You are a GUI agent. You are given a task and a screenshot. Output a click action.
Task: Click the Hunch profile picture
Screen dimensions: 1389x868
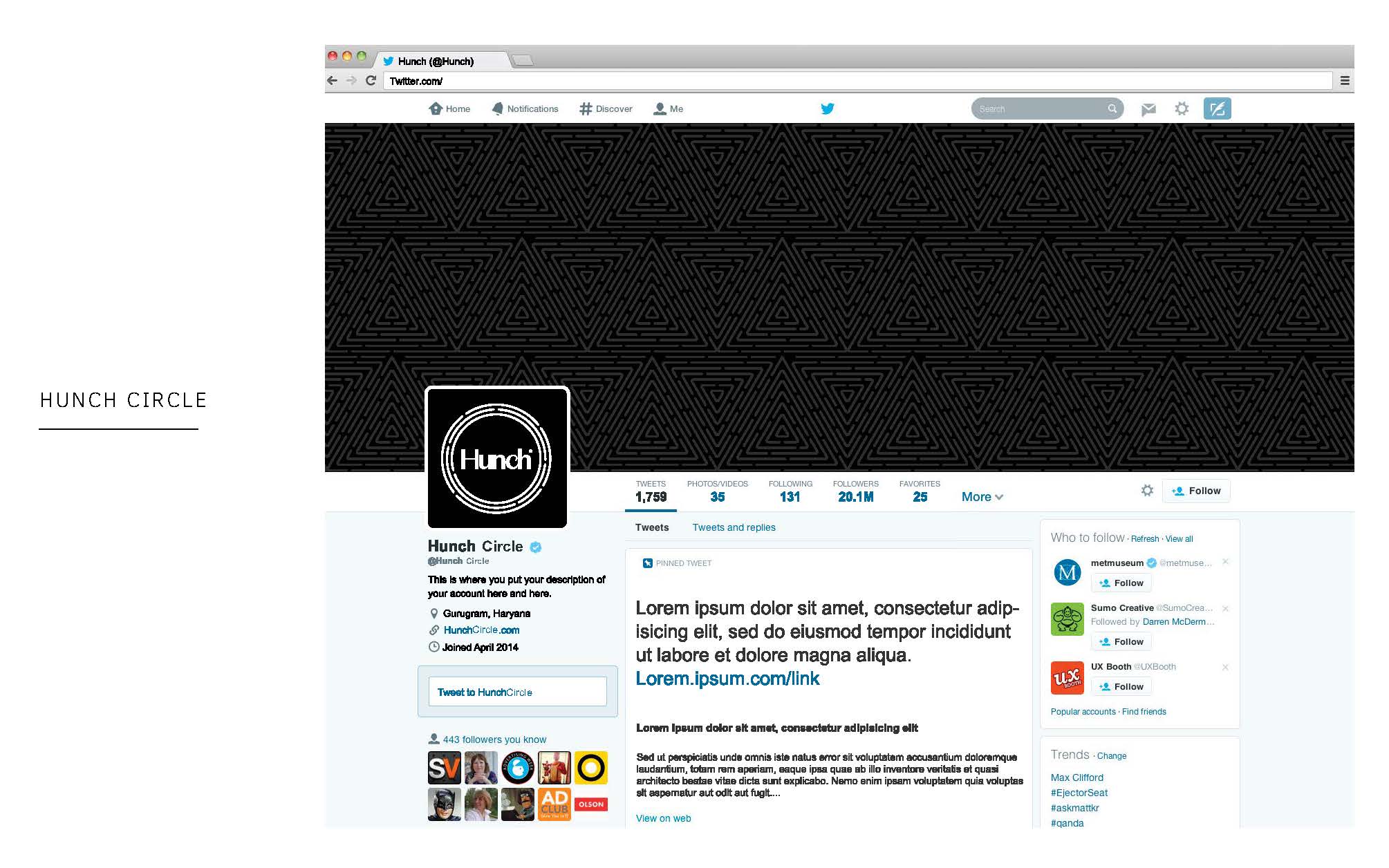tap(497, 457)
